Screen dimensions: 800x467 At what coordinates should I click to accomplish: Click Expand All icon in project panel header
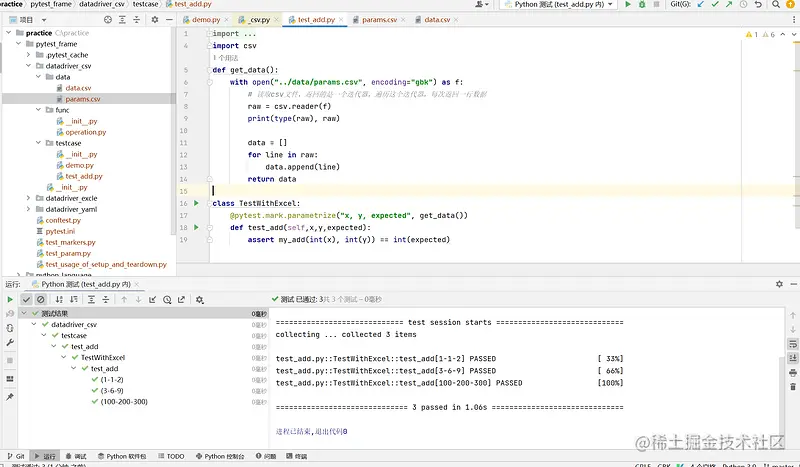click(x=122, y=20)
